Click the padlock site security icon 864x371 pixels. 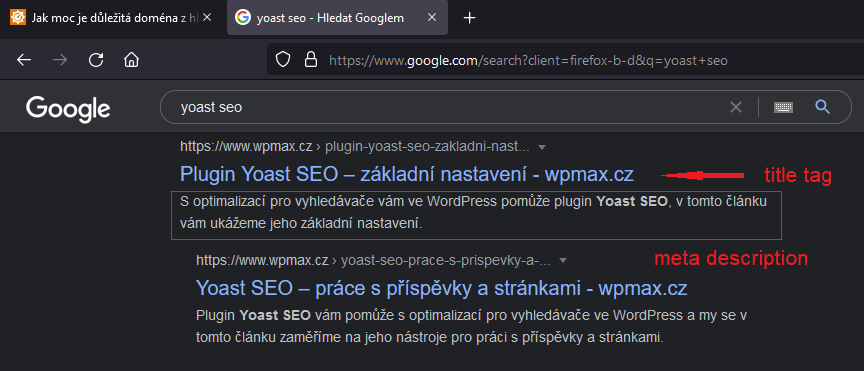(x=311, y=60)
